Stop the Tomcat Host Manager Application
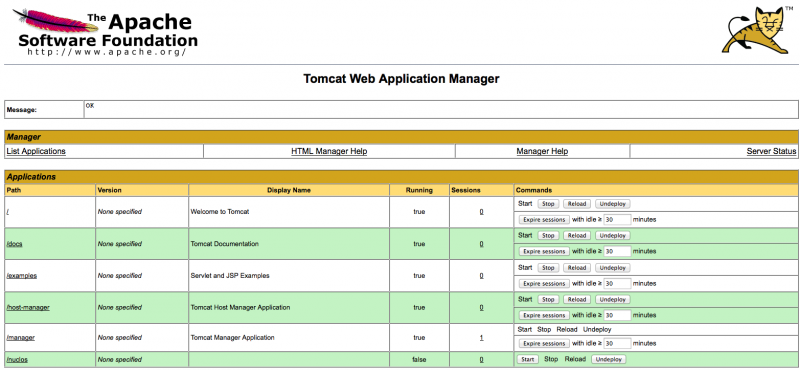Image resolution: width=800 pixels, height=370 pixels. [x=548, y=300]
